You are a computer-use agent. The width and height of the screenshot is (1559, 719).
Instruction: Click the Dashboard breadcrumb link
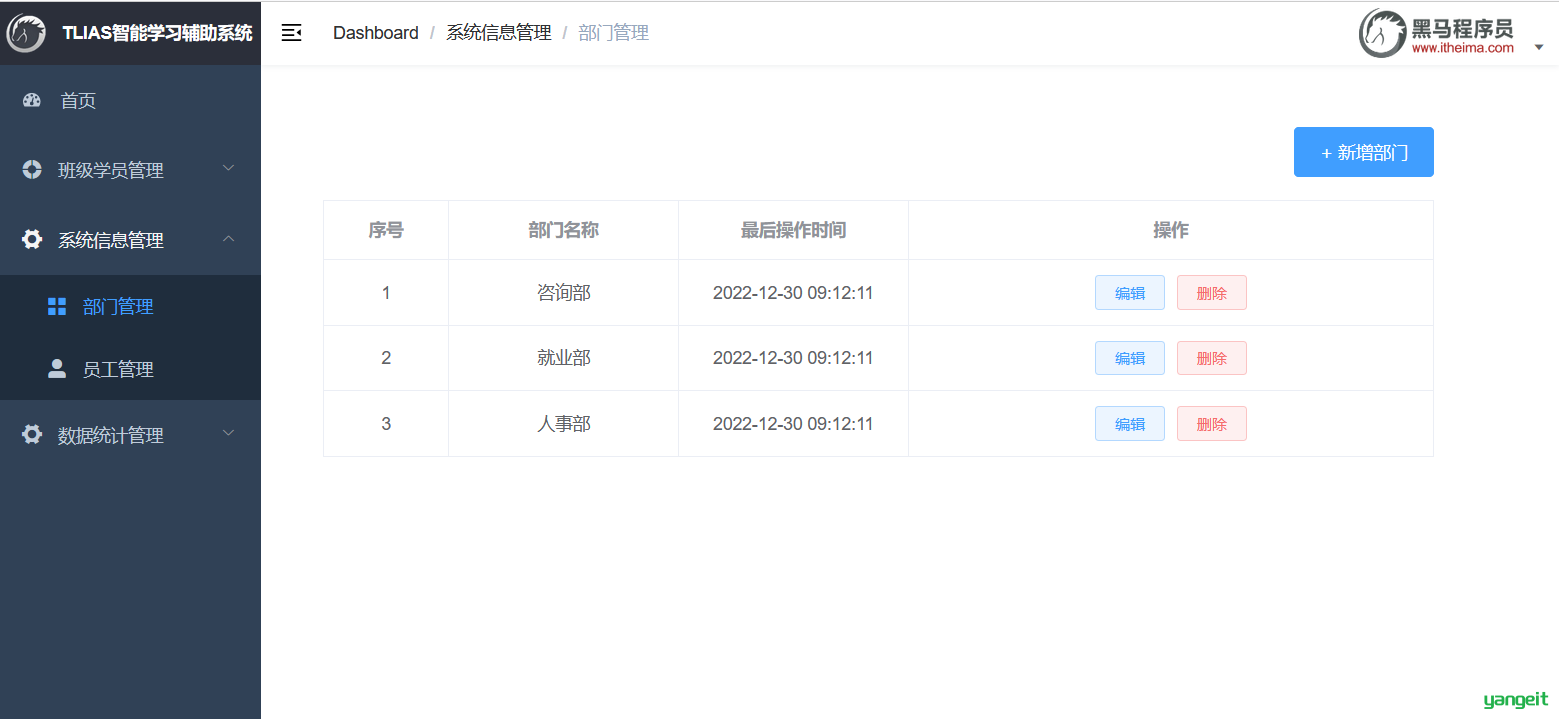click(x=375, y=33)
